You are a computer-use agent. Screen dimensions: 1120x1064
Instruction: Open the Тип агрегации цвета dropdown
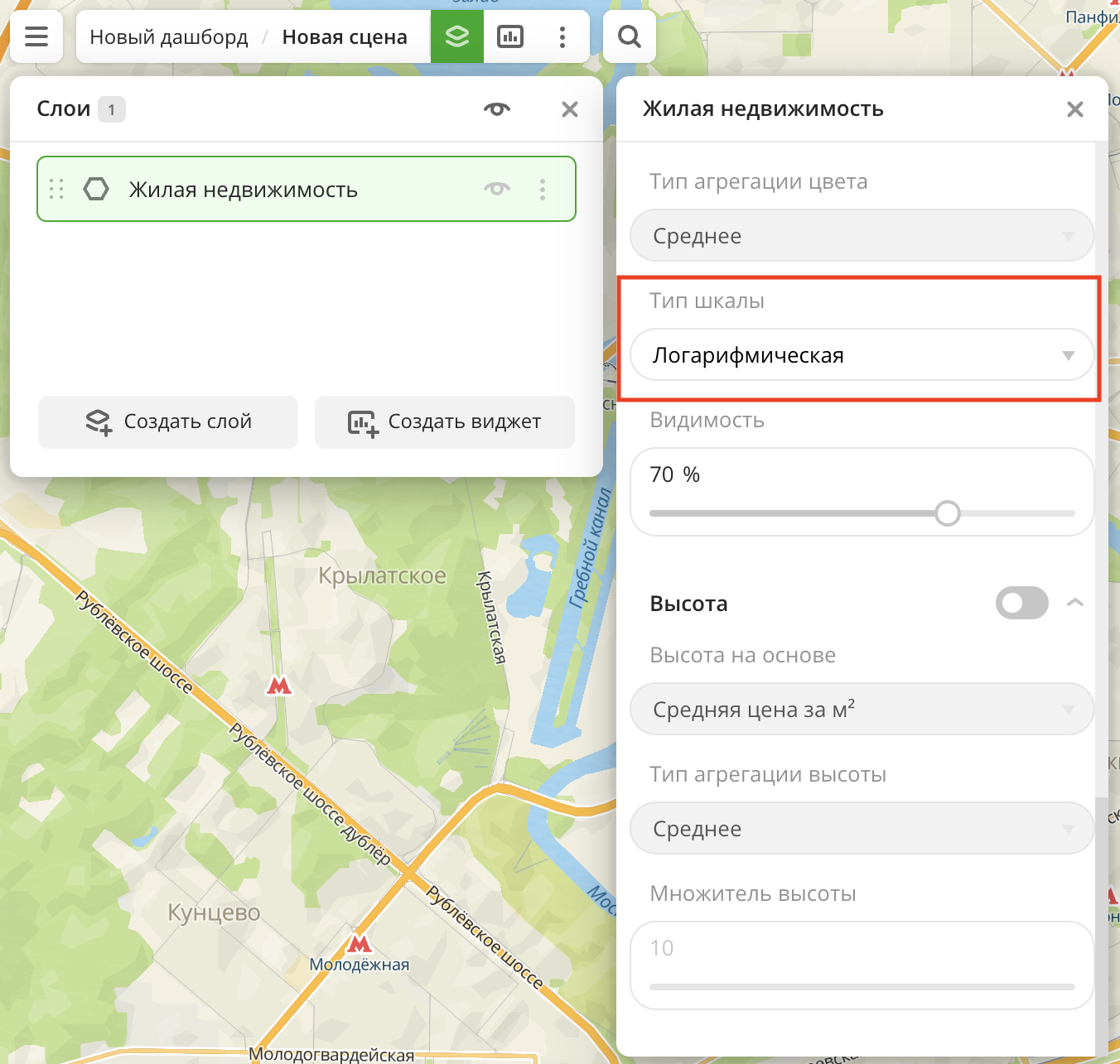pyautogui.click(x=862, y=236)
